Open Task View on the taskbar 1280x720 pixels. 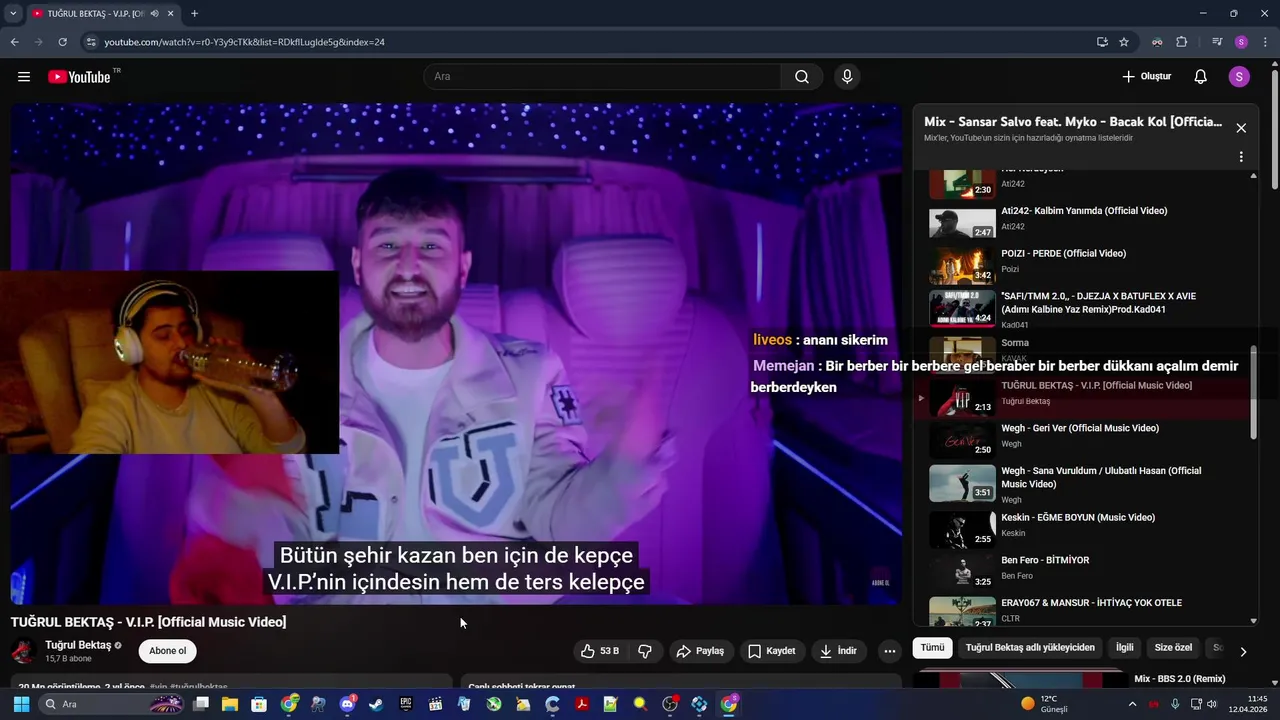(201, 704)
